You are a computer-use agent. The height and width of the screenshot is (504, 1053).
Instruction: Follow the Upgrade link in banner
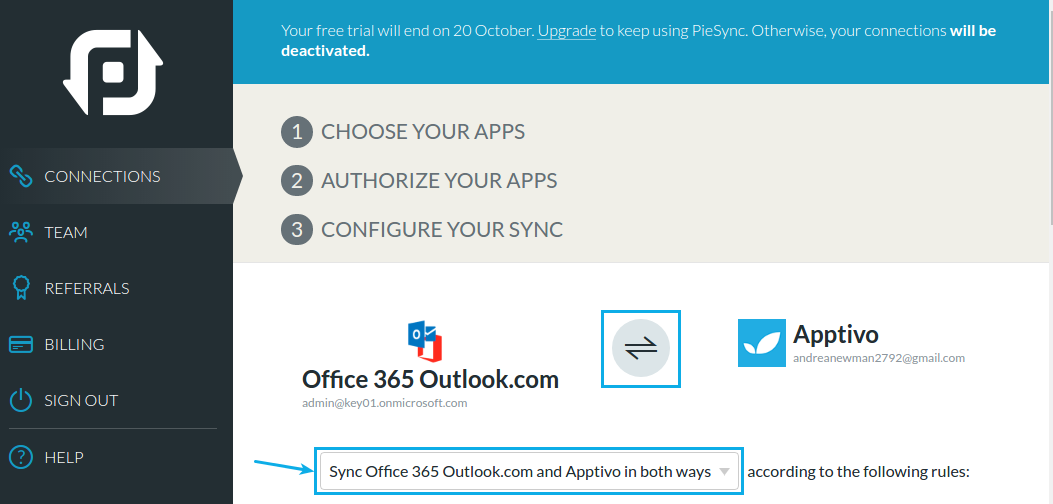pyautogui.click(x=566, y=31)
